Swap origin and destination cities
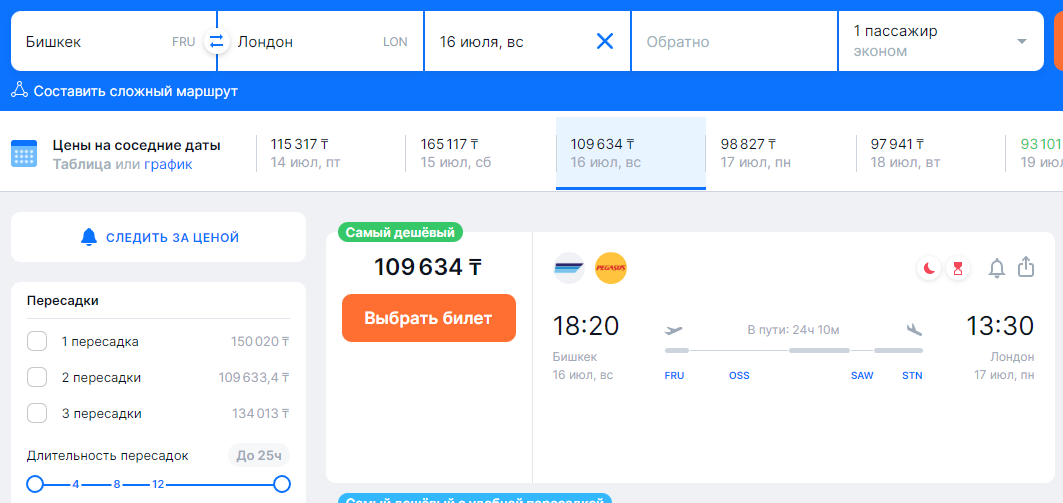Image resolution: width=1063 pixels, height=503 pixels. [216, 42]
